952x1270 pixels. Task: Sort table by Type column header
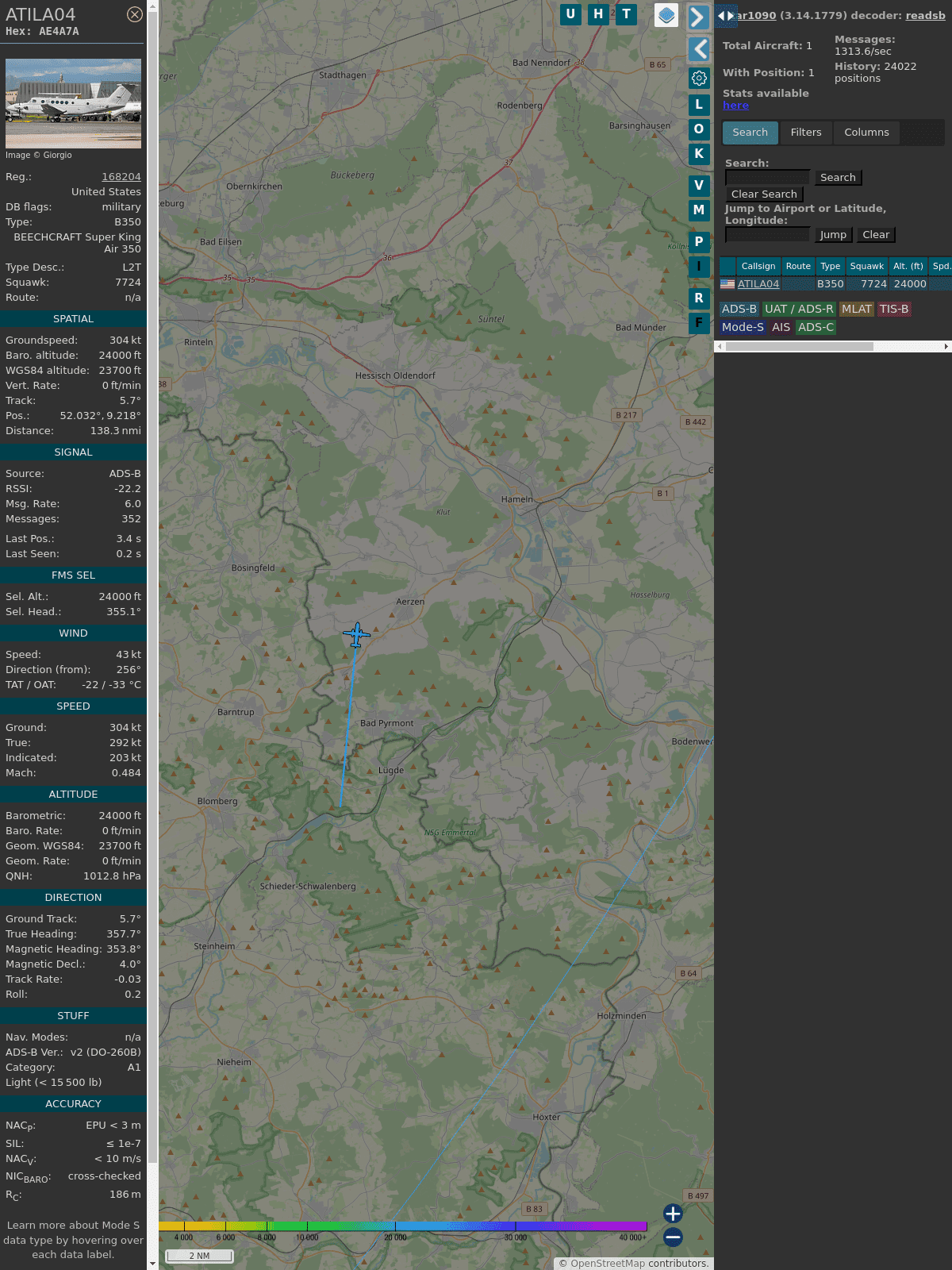(x=831, y=266)
